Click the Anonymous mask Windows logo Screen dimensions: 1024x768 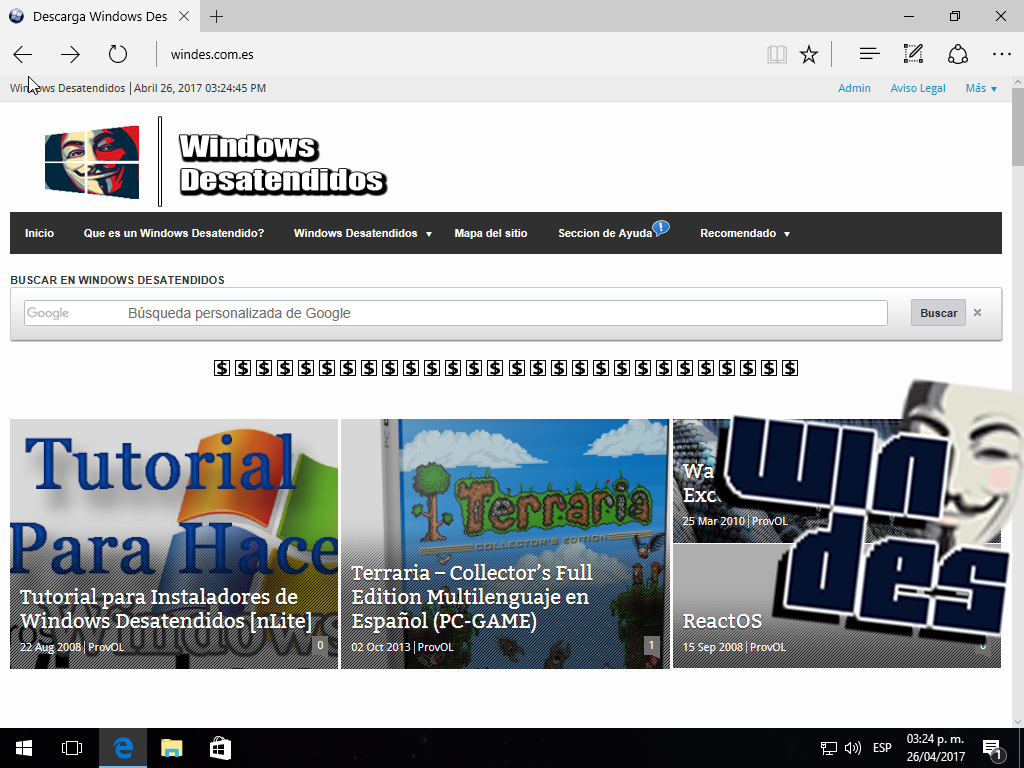tap(92, 162)
